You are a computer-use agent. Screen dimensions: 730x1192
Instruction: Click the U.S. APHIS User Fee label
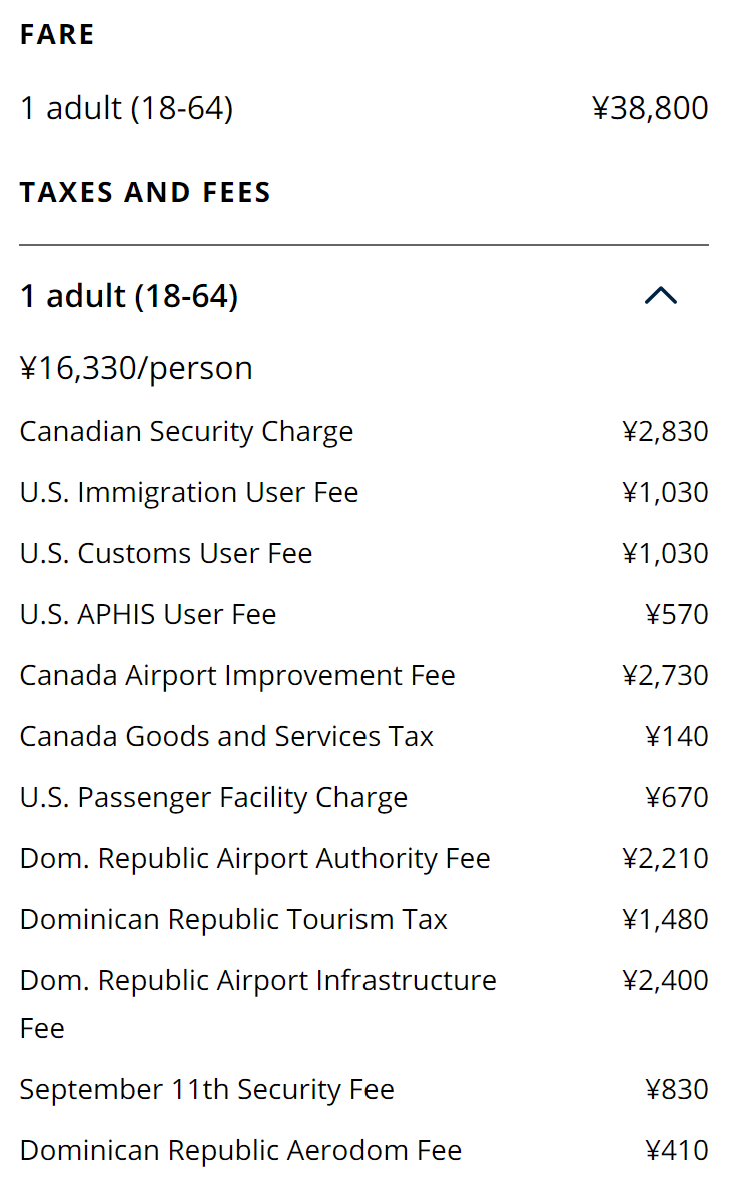click(147, 615)
